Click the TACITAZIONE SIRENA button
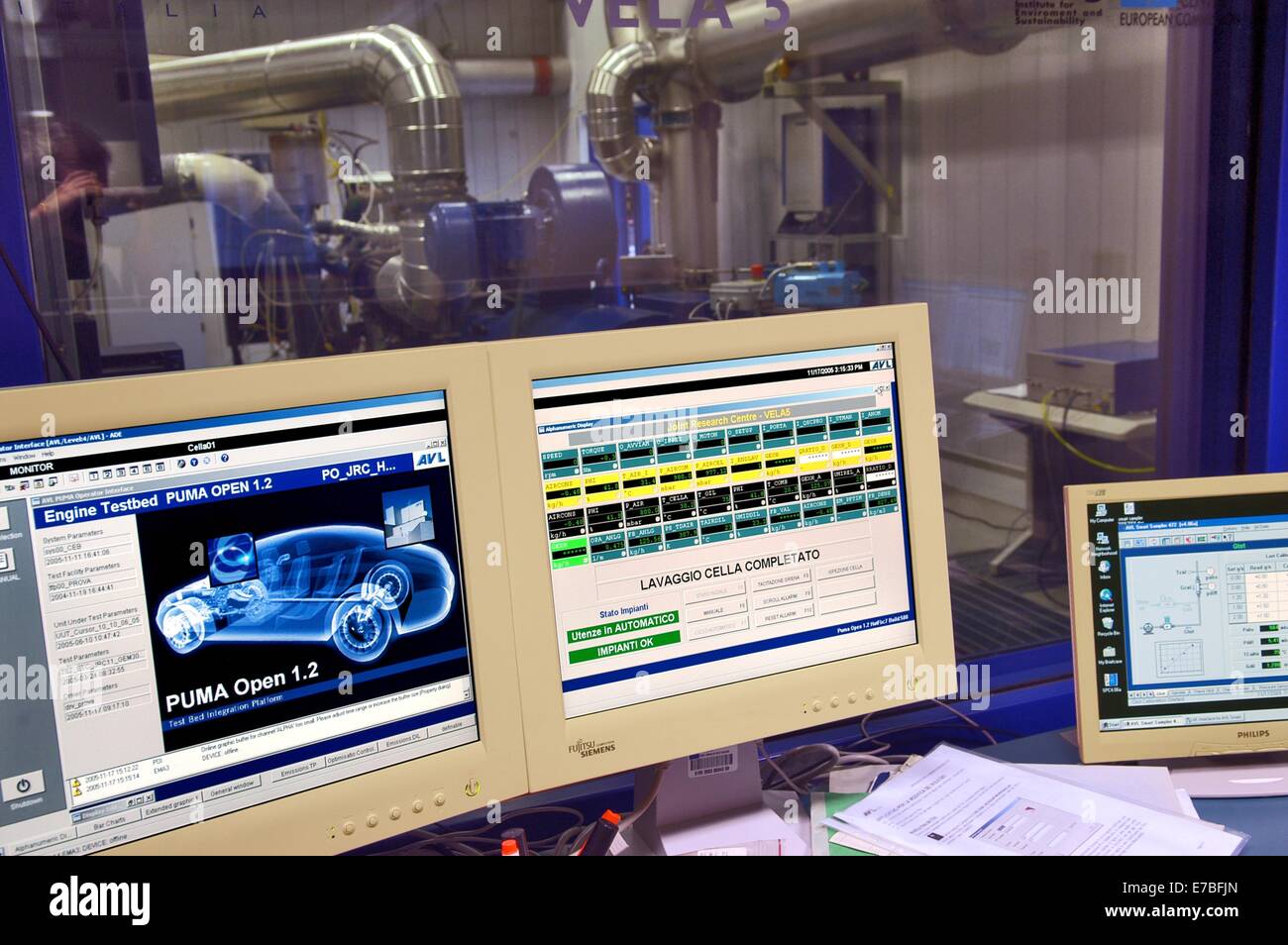 click(x=784, y=578)
